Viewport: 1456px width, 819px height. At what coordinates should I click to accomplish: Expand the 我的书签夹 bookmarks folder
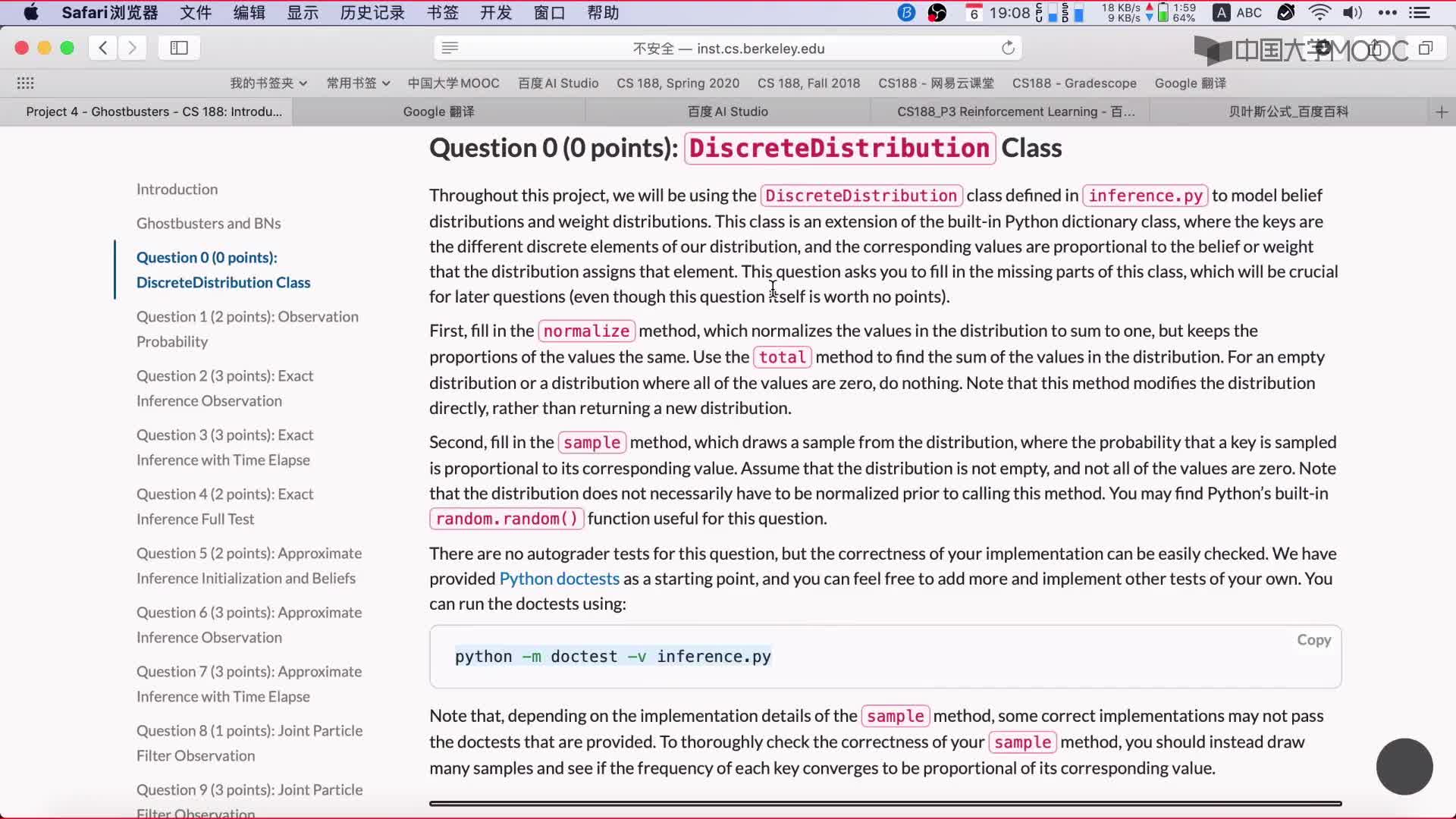(268, 83)
